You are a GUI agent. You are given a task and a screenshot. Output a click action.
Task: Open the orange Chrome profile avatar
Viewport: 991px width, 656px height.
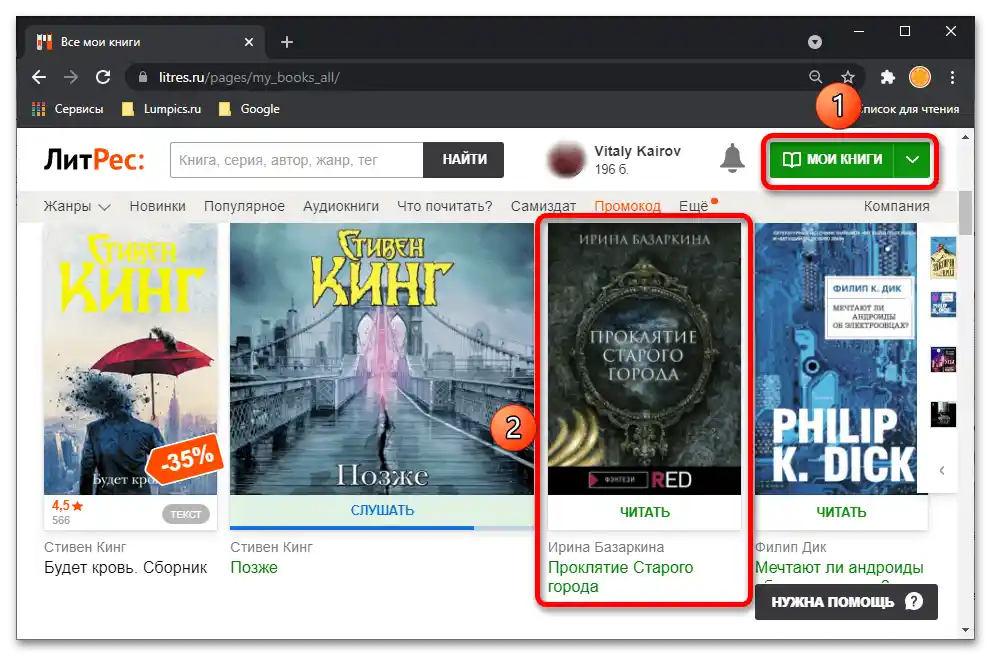pyautogui.click(x=920, y=77)
